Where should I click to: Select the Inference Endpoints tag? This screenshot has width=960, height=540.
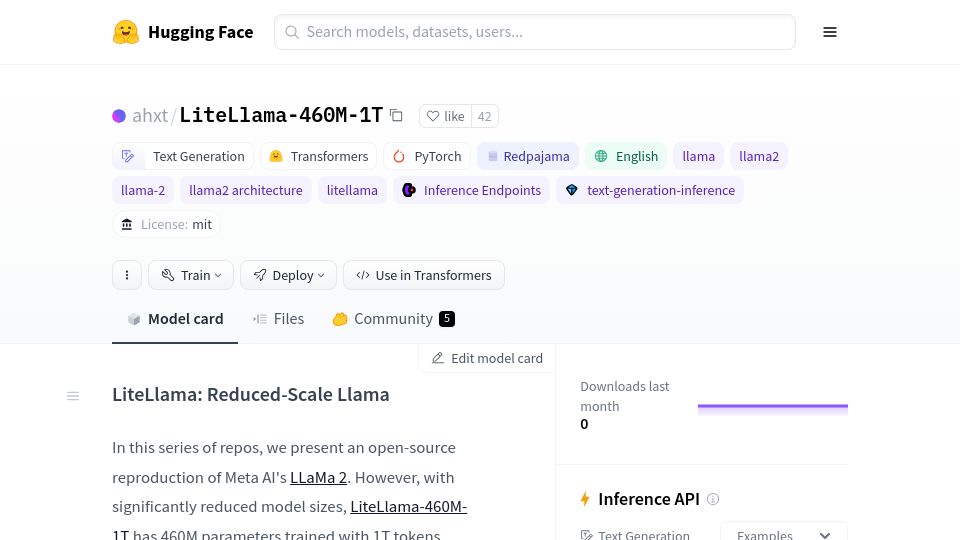471,190
